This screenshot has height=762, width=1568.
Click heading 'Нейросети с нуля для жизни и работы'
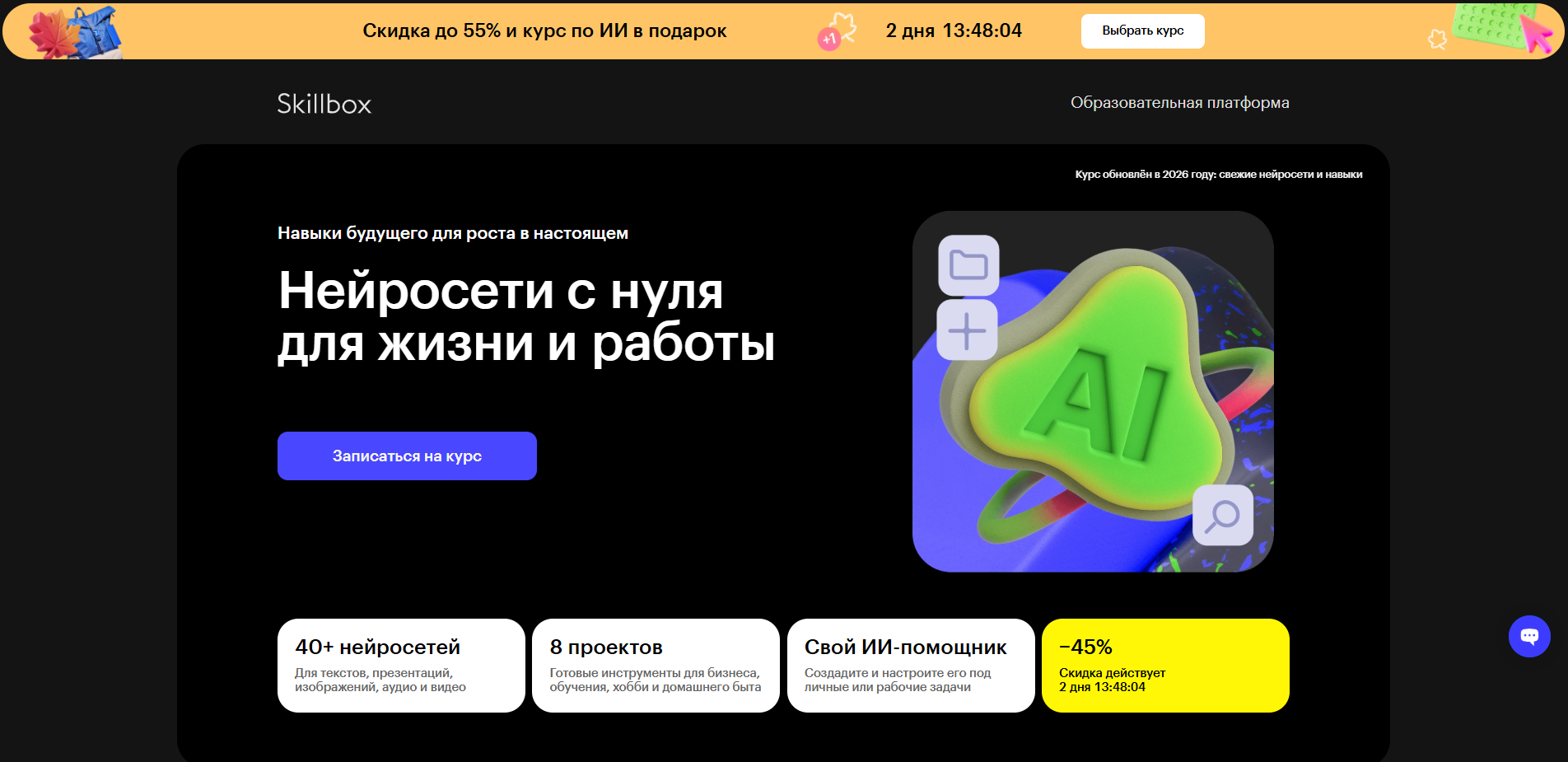click(526, 316)
